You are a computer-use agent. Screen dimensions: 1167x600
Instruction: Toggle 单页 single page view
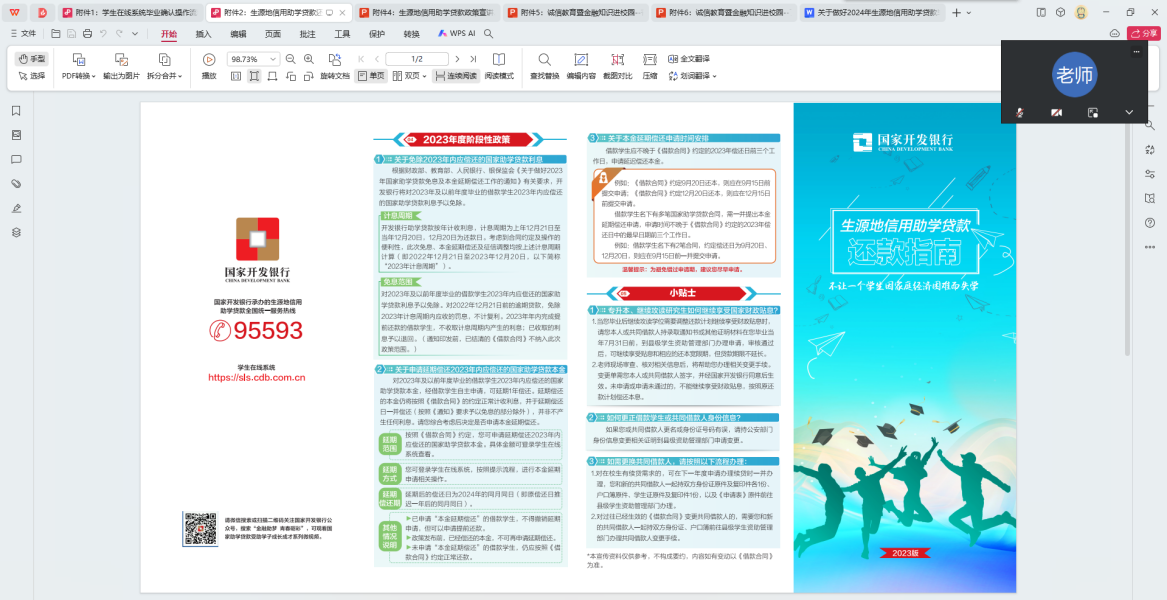tap(371, 76)
